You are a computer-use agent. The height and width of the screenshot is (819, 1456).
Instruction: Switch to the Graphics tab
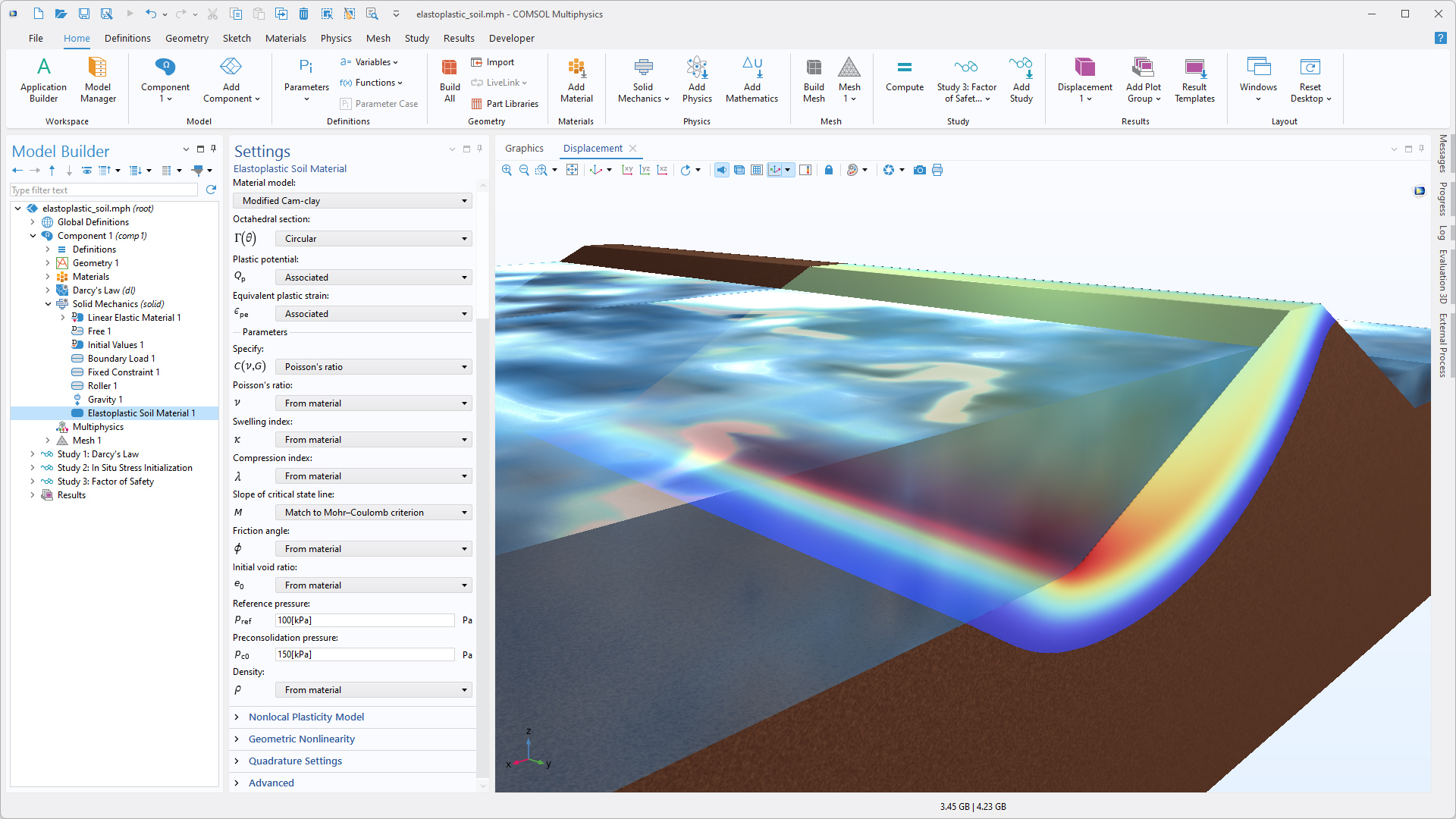click(524, 148)
